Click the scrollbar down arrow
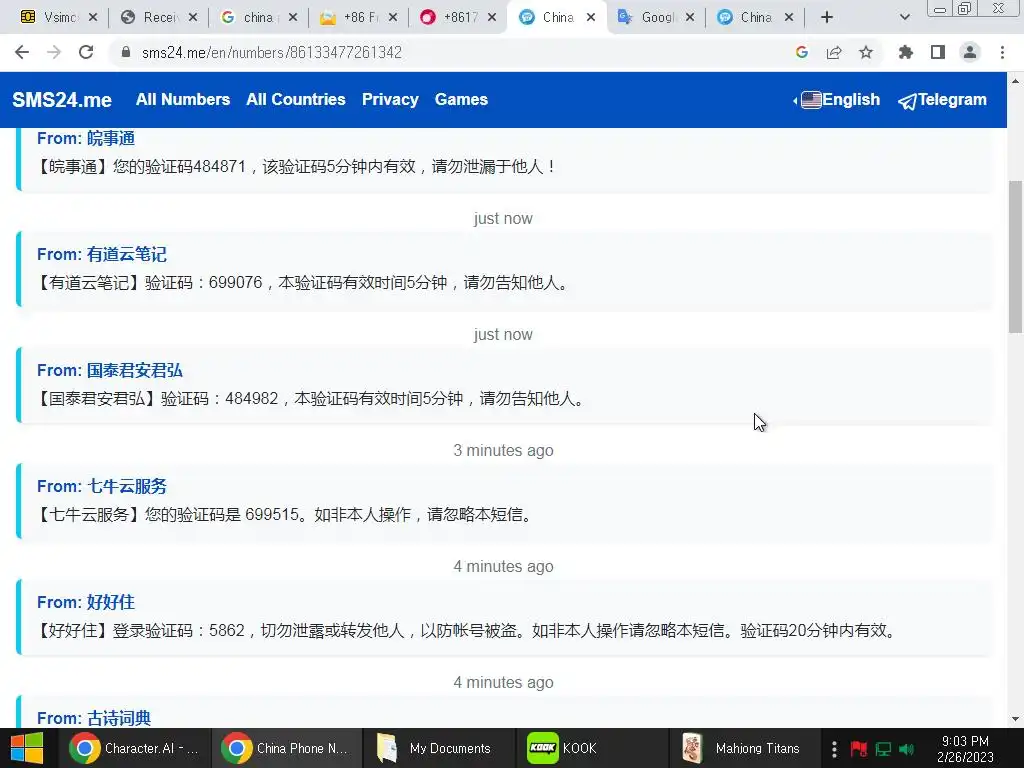Image resolution: width=1024 pixels, height=768 pixels. pyautogui.click(x=1016, y=720)
